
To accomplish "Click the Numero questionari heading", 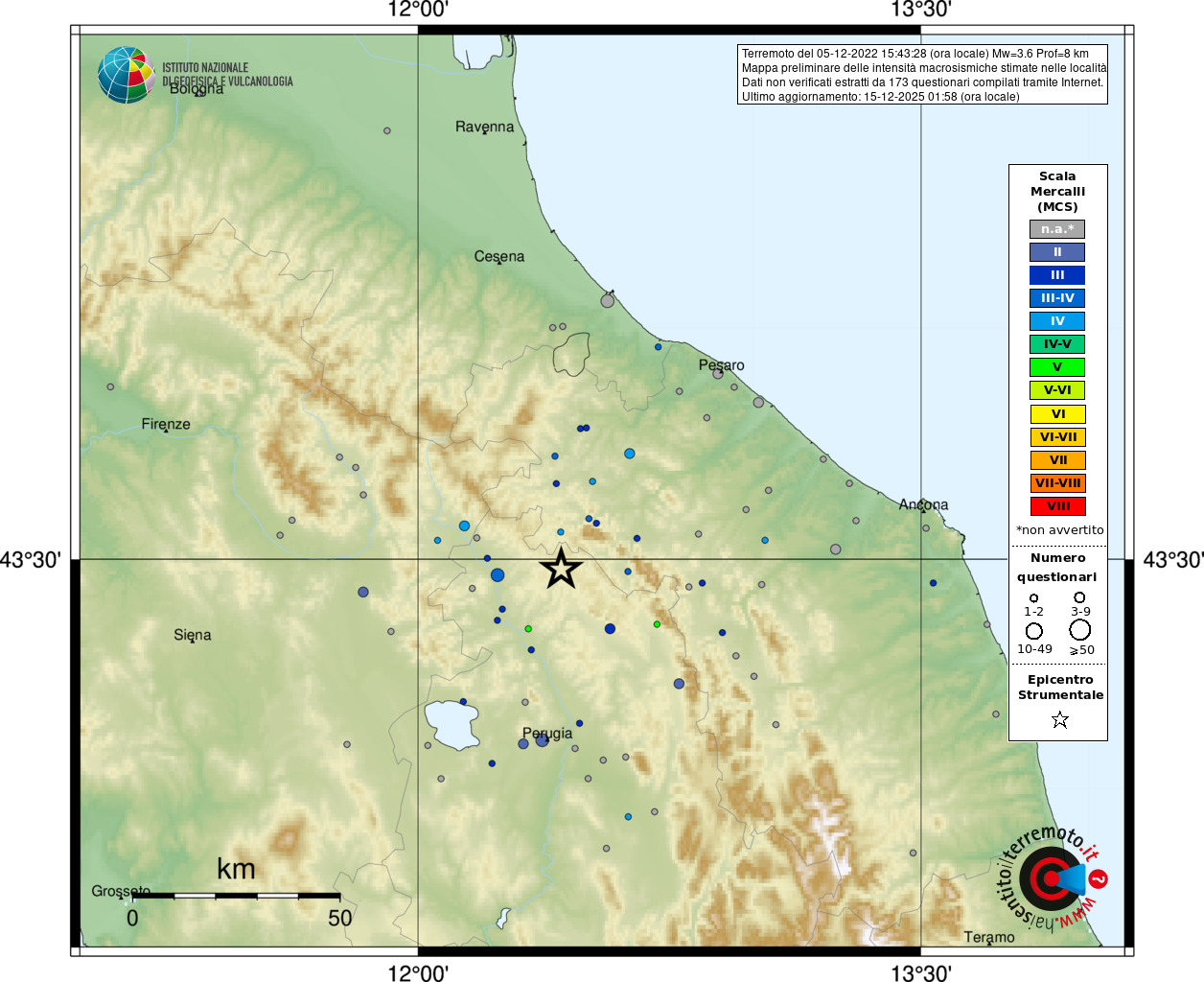I will 1057,567.
